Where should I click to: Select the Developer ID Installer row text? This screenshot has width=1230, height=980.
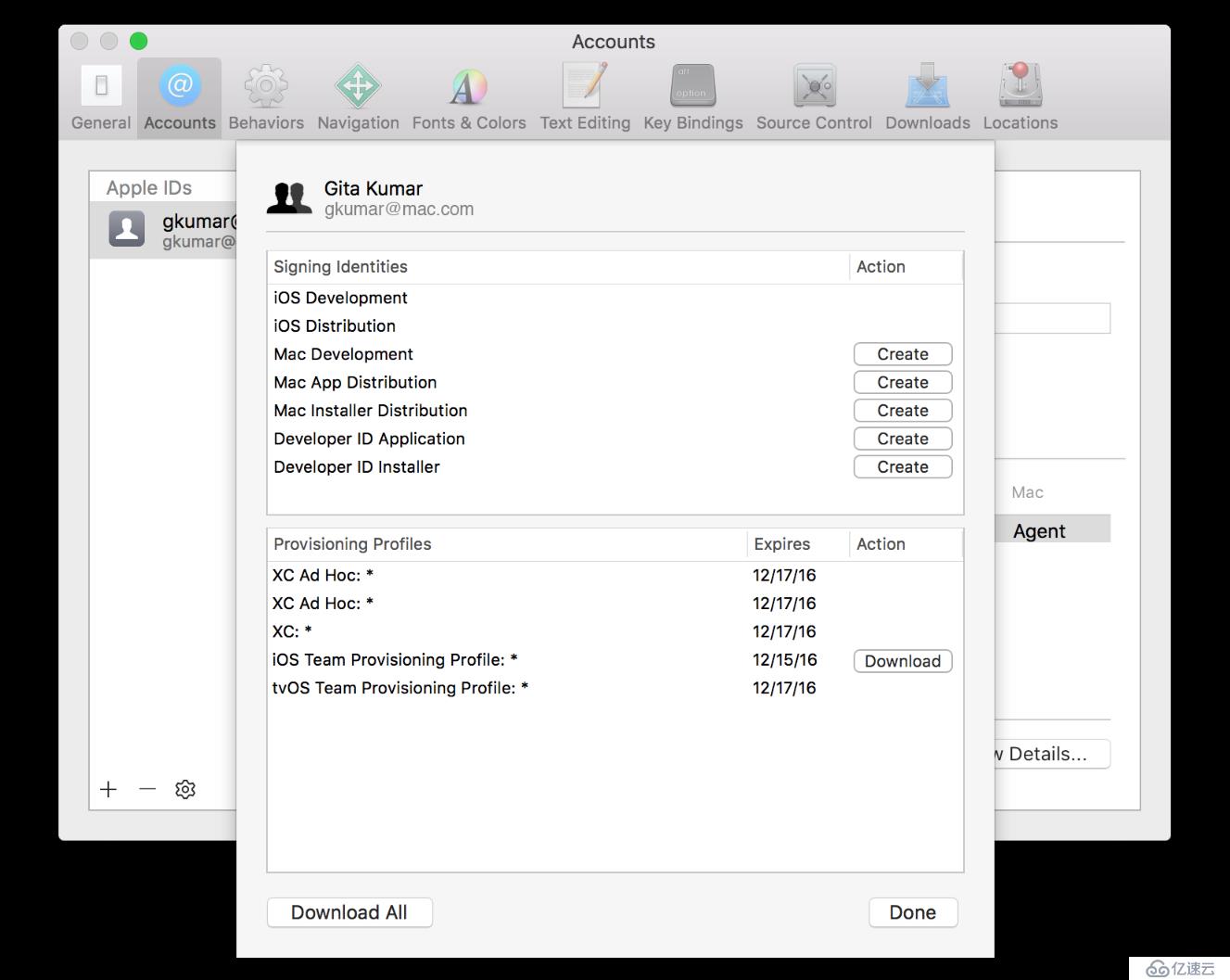(357, 466)
